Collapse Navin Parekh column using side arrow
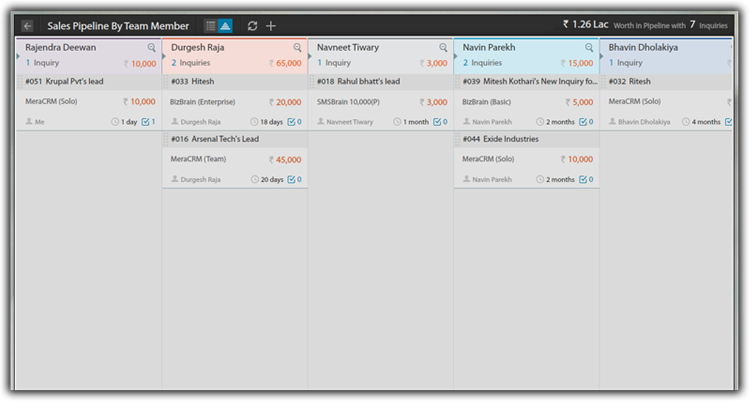 456,57
